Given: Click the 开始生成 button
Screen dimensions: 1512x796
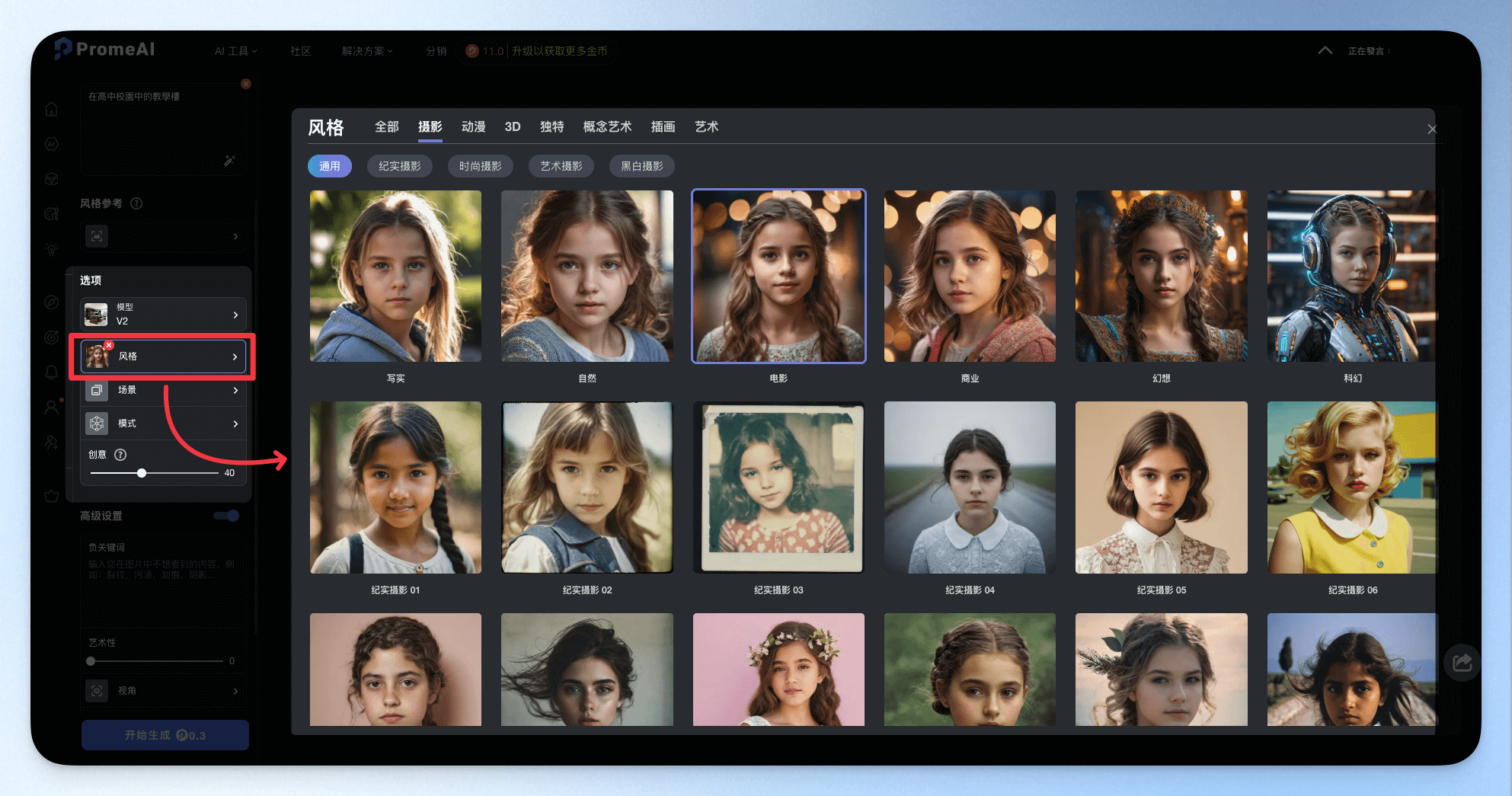Looking at the screenshot, I should coord(165,735).
